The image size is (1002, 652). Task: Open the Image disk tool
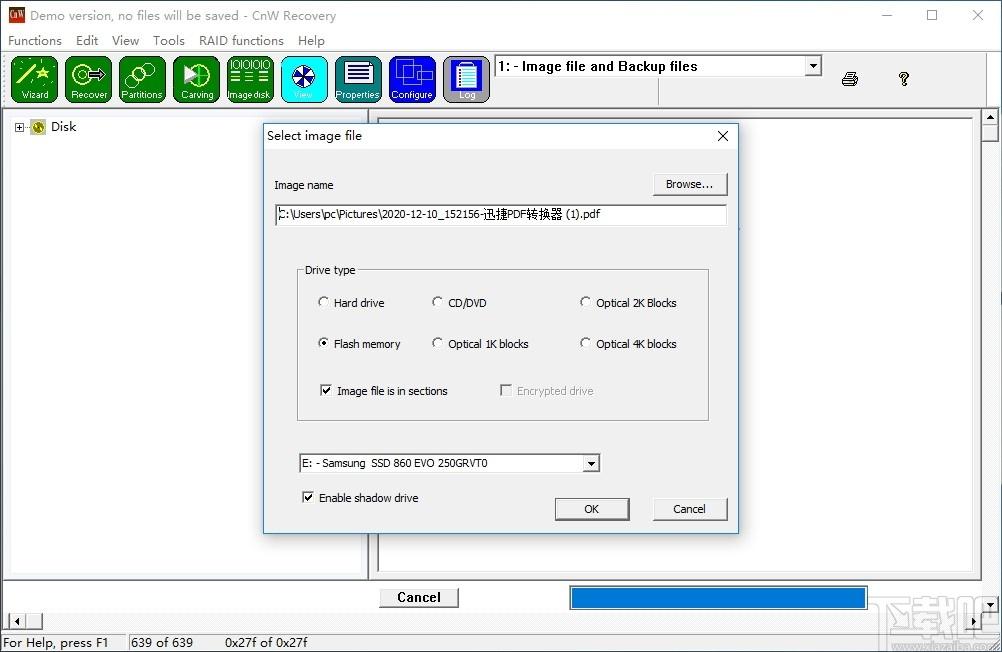(250, 79)
